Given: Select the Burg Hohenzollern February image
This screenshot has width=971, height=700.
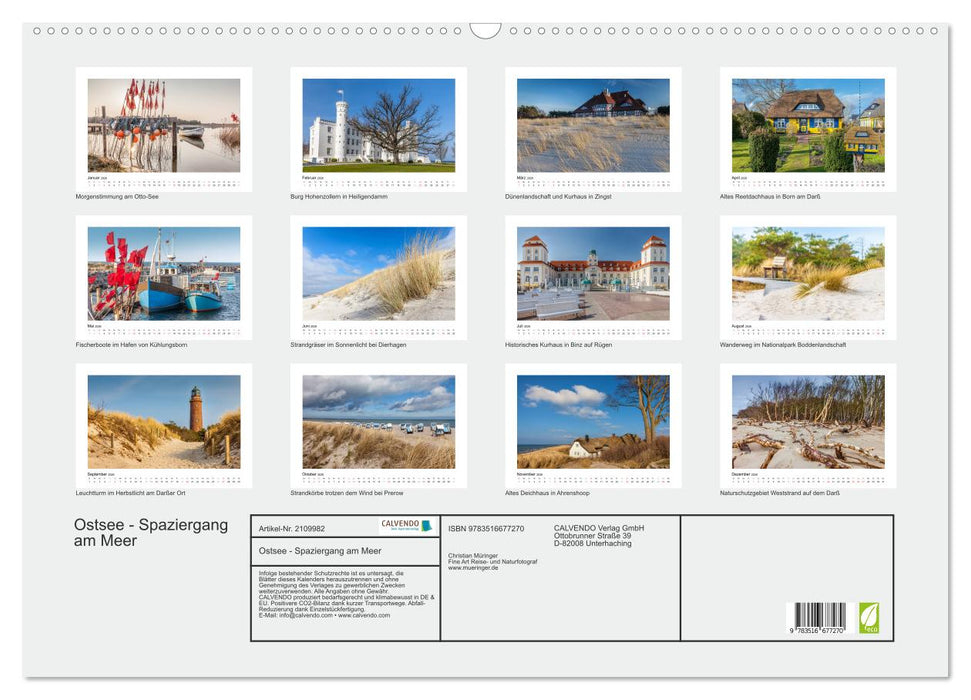Looking at the screenshot, I should (380, 126).
